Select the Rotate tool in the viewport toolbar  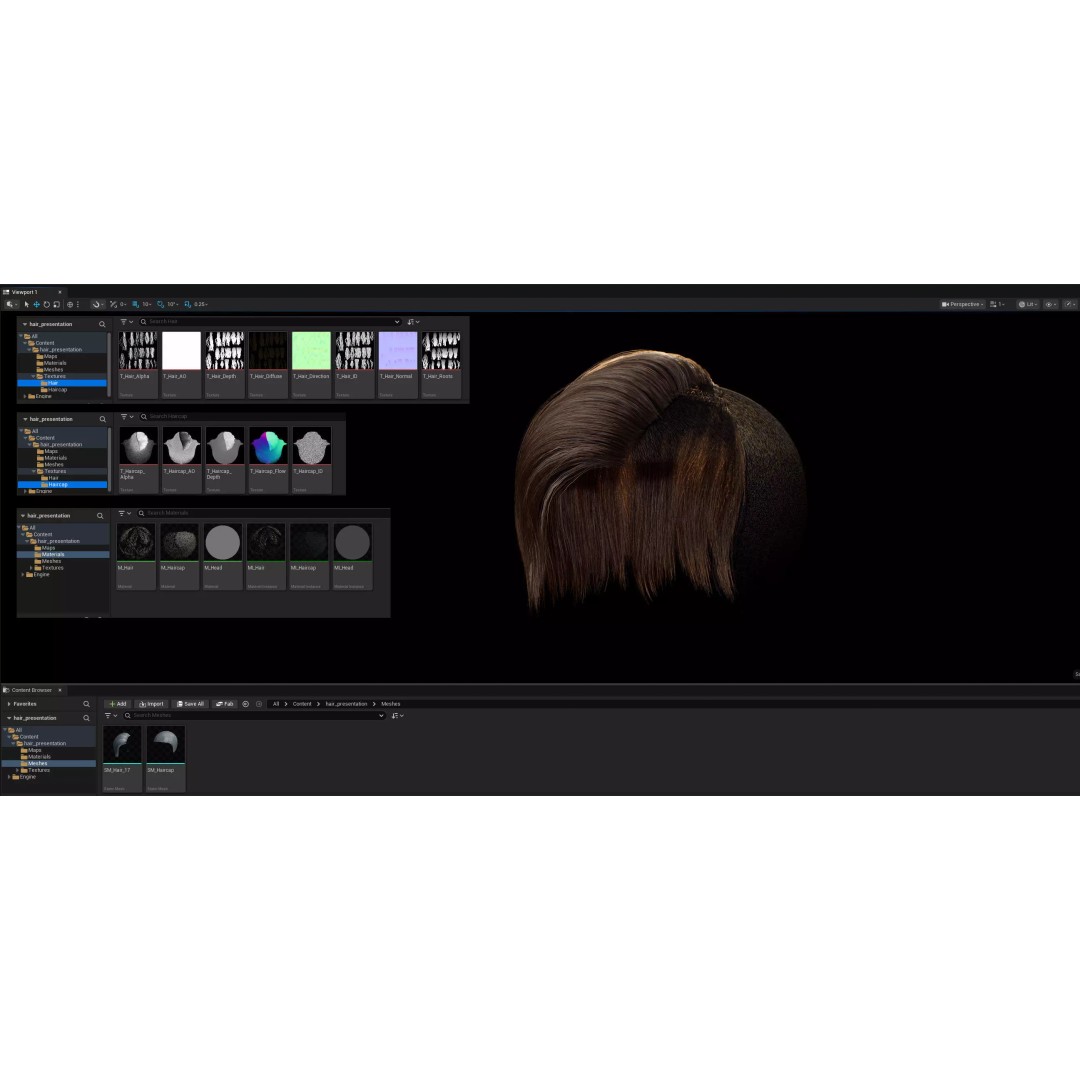46,304
